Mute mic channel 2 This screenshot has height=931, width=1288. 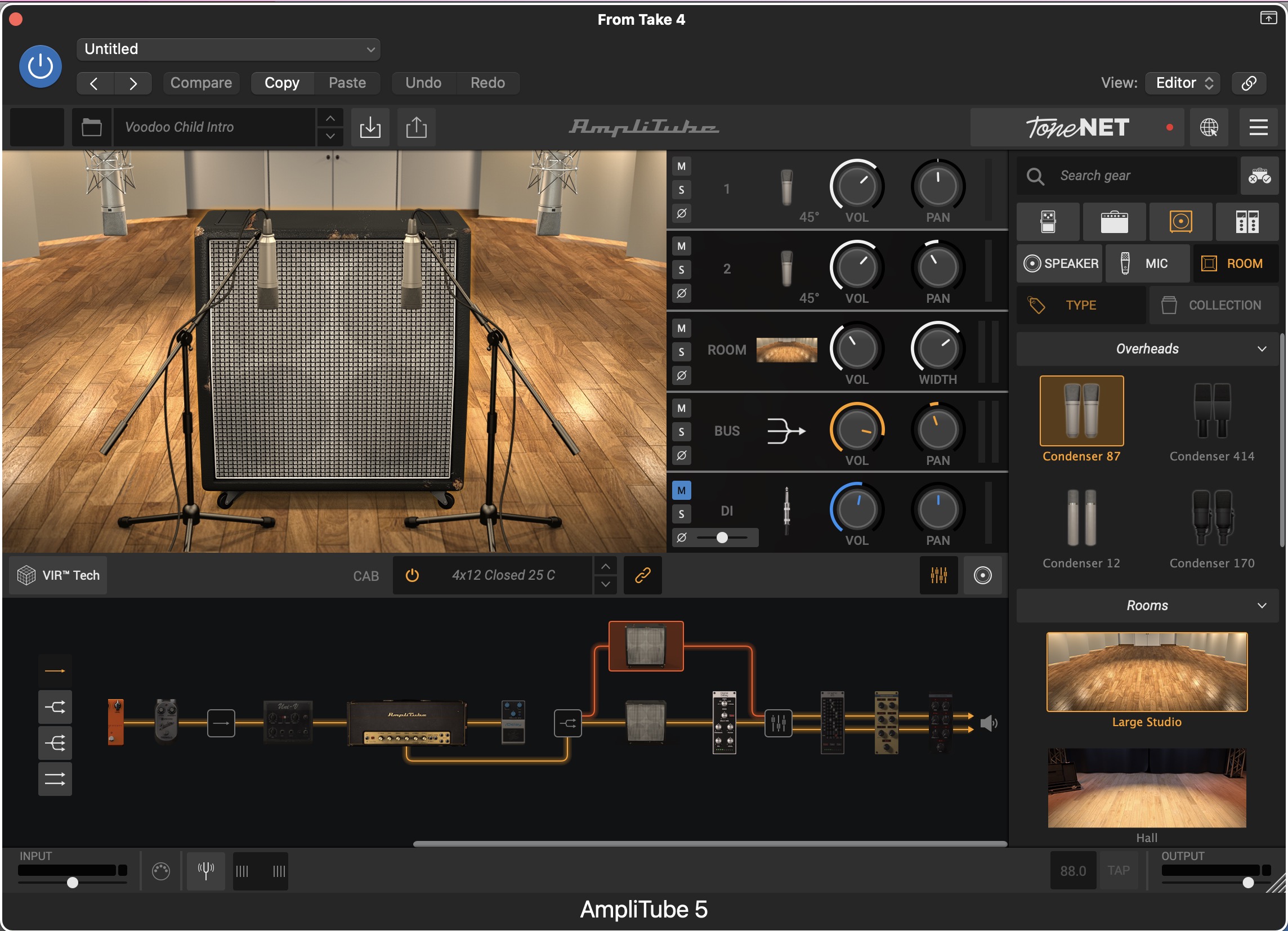pyautogui.click(x=682, y=247)
